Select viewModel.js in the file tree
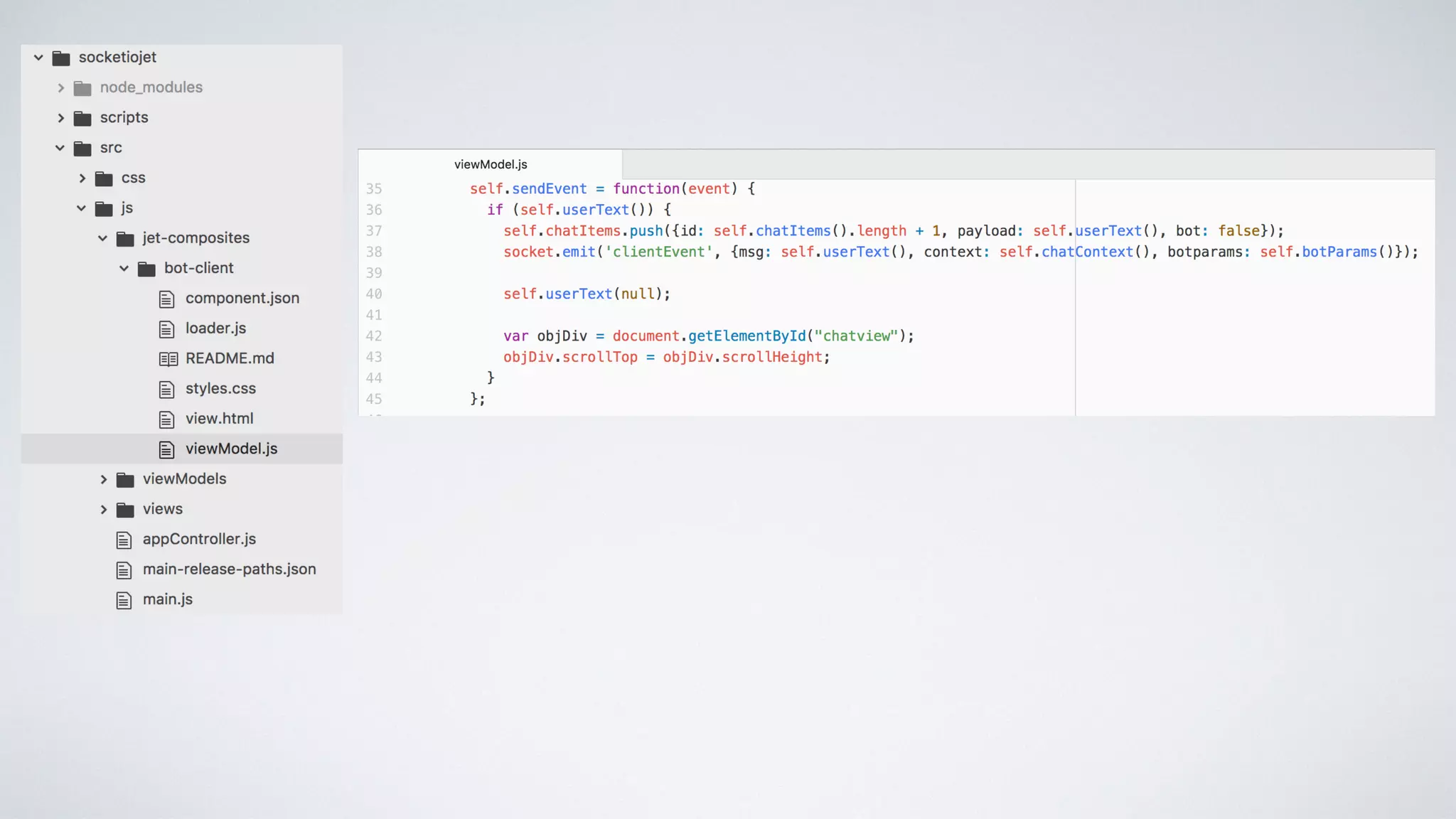Screen dimensions: 1456x819 click(x=231, y=449)
